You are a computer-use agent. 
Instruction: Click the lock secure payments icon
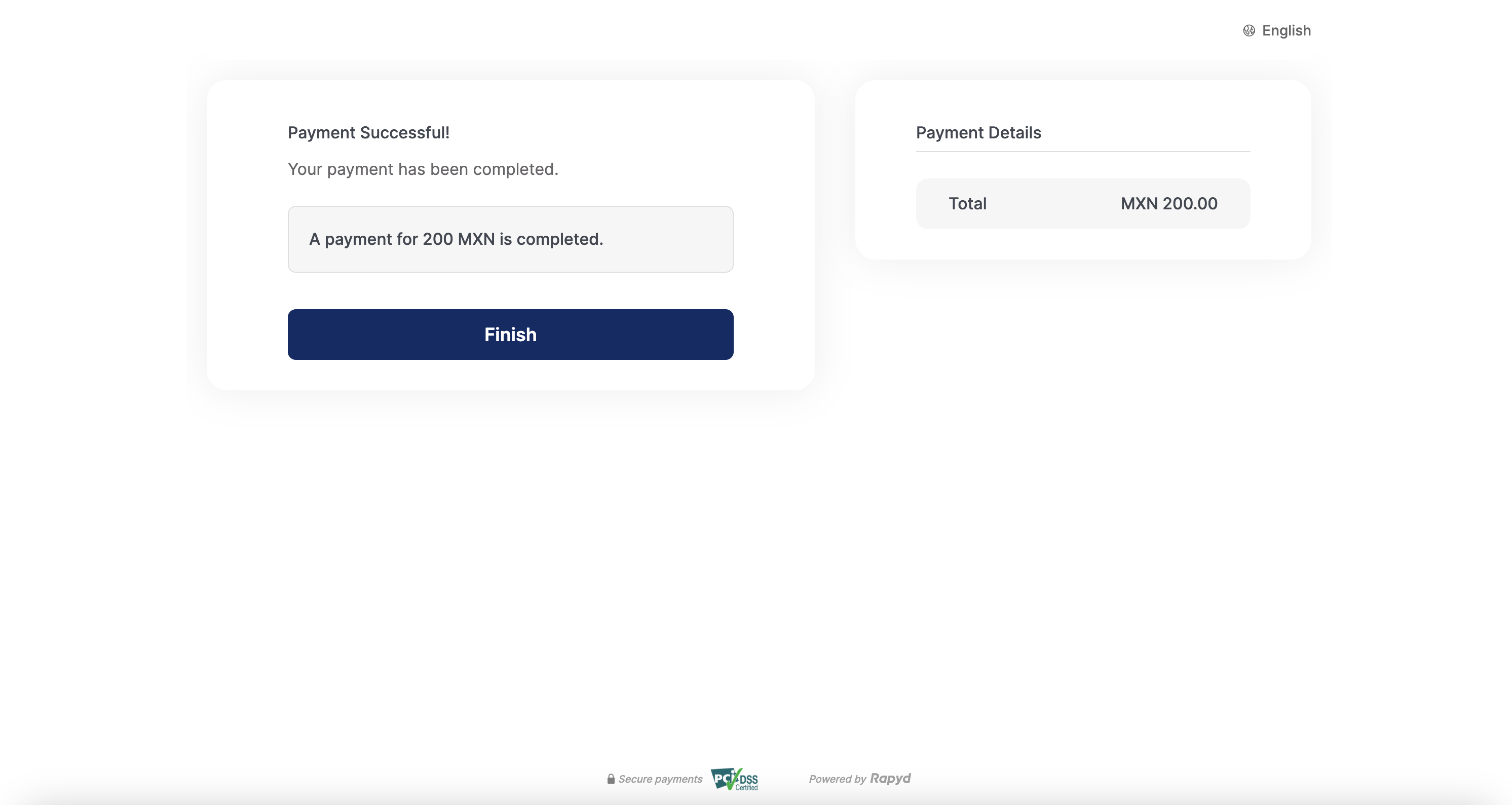tap(611, 779)
